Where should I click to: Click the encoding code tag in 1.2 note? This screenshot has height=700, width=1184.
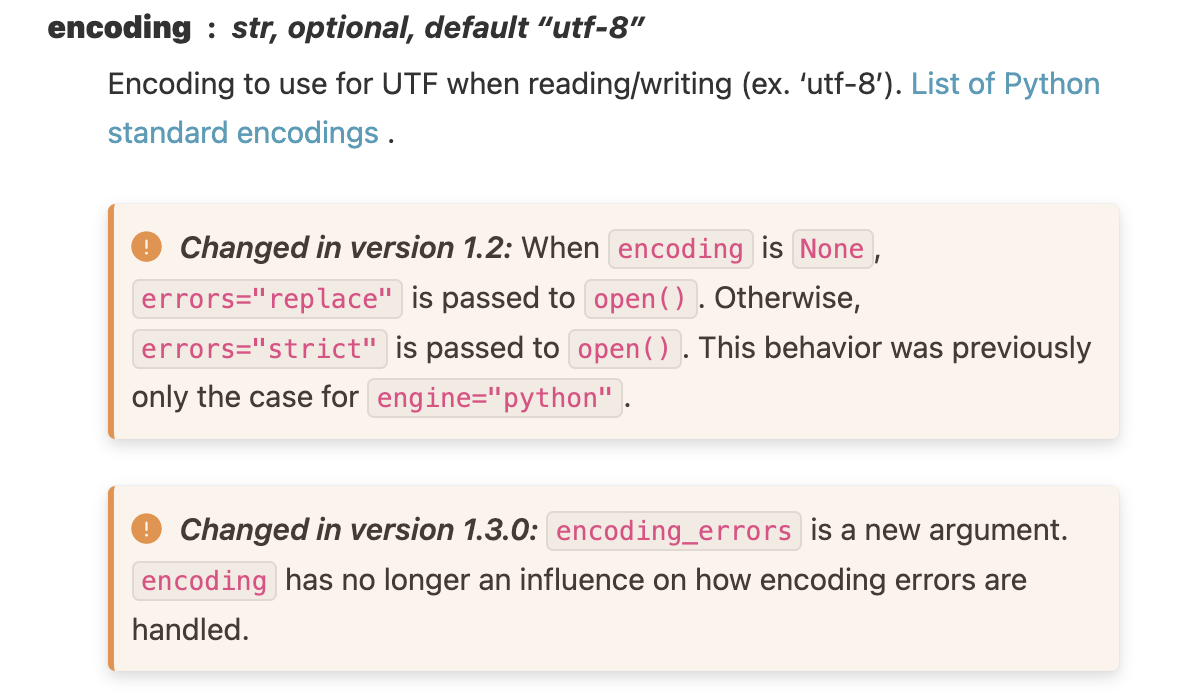pos(680,248)
